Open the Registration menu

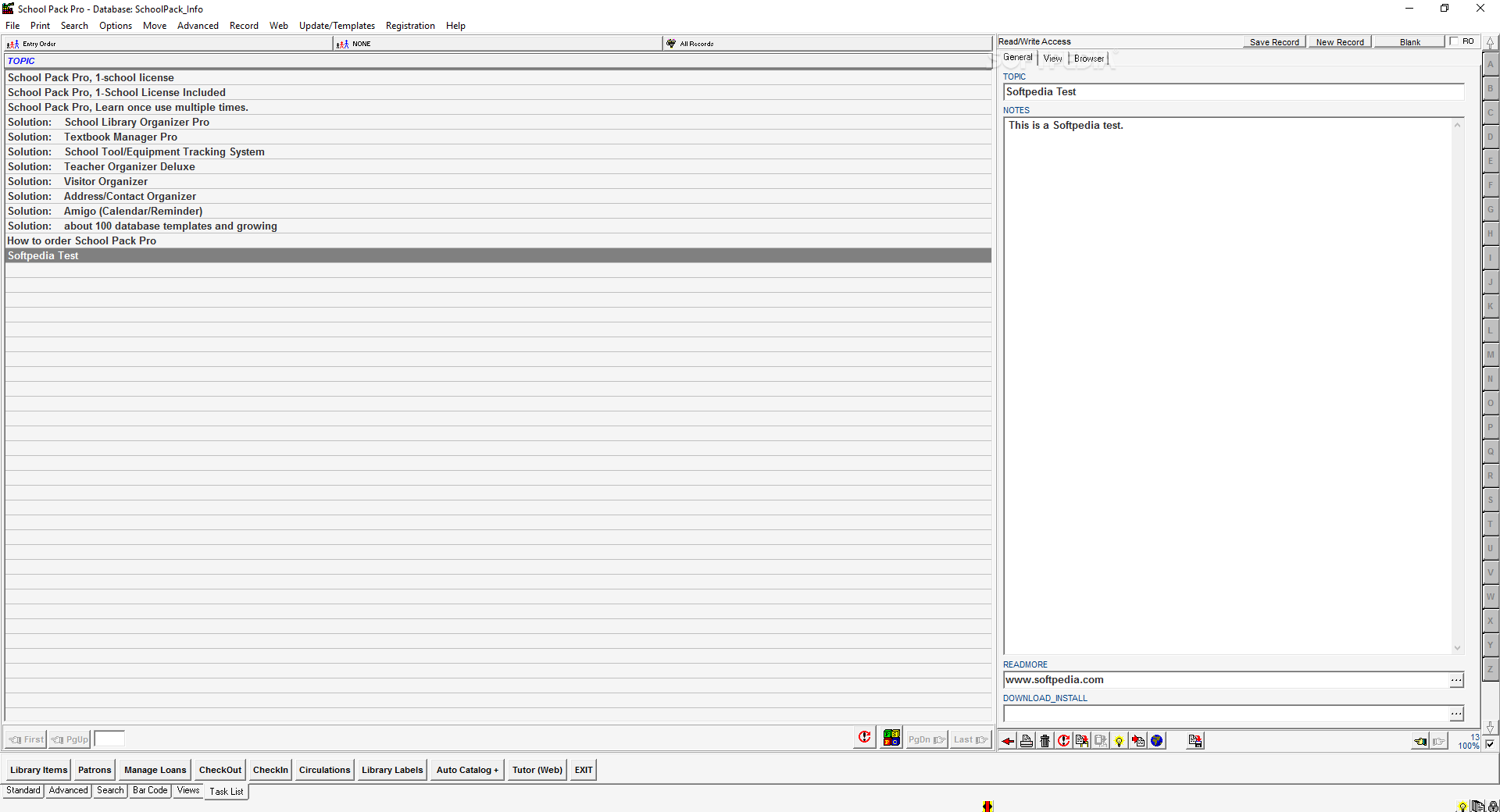(410, 26)
